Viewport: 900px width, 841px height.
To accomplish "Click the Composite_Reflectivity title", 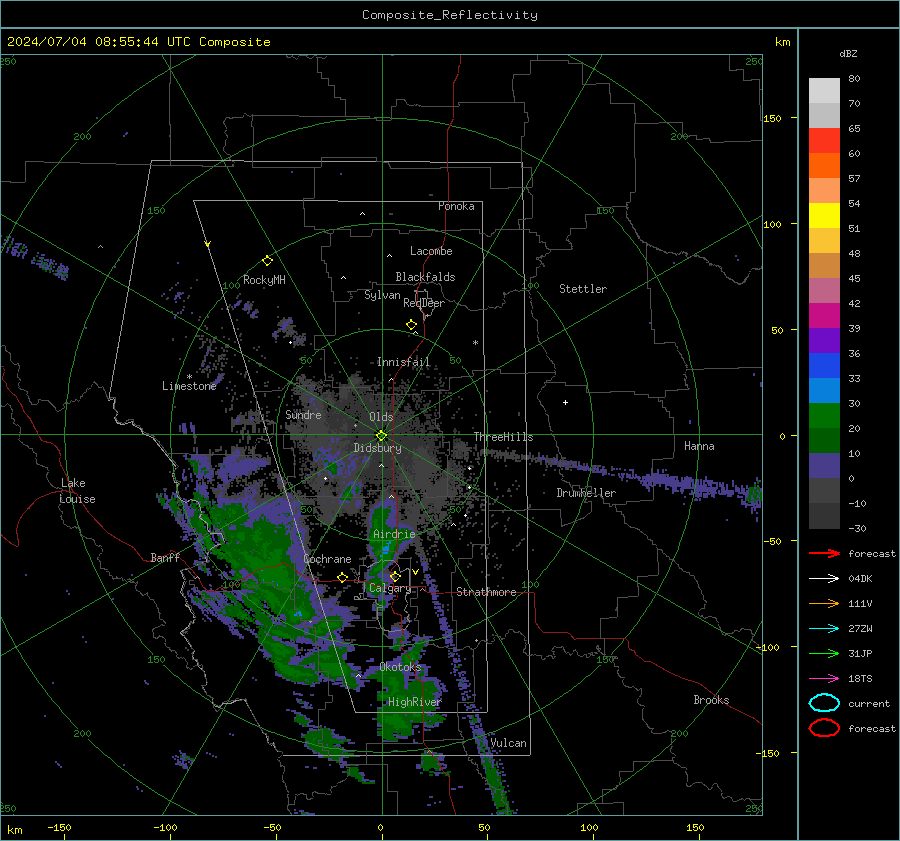I will pos(450,15).
